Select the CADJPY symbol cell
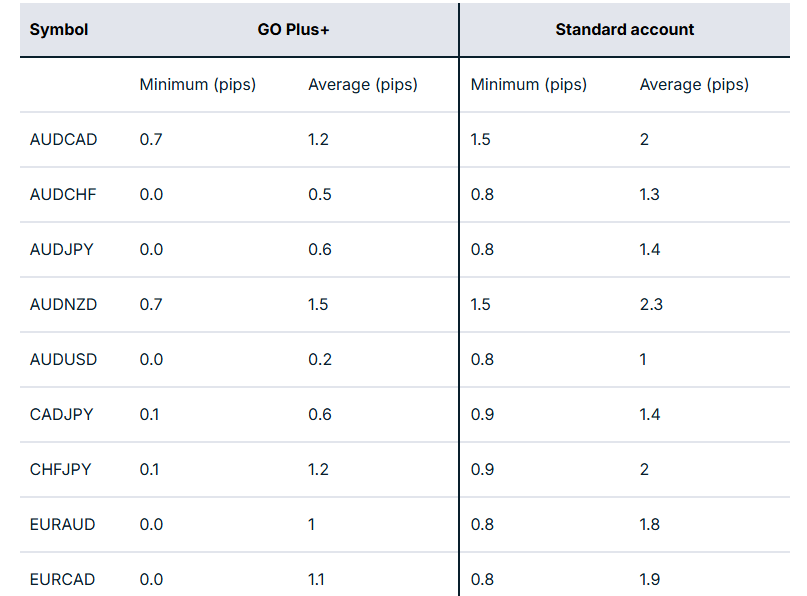The image size is (807, 596). pyautogui.click(x=62, y=415)
